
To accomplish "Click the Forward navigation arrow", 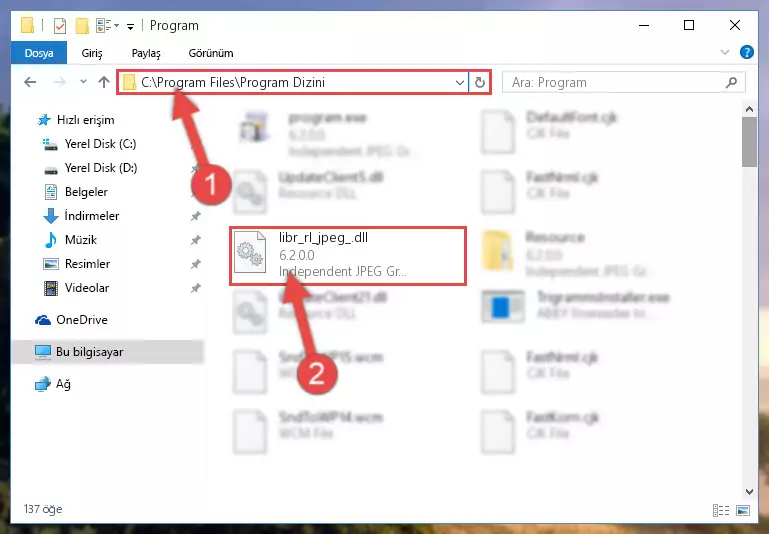I will (x=59, y=82).
